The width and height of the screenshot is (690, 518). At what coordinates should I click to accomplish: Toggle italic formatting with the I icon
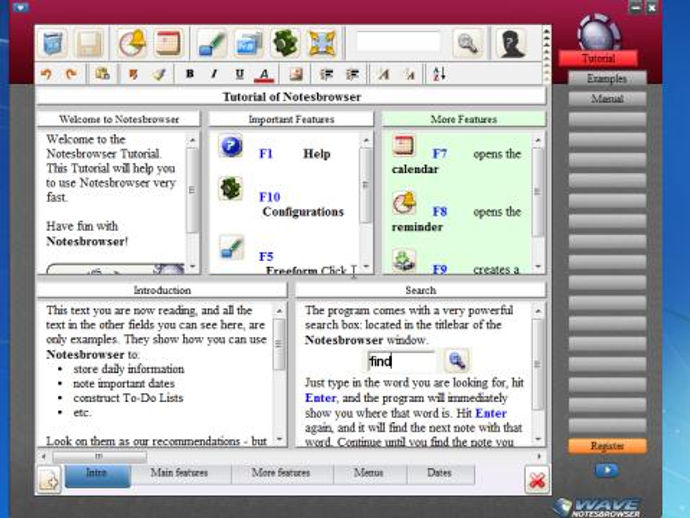coord(214,73)
